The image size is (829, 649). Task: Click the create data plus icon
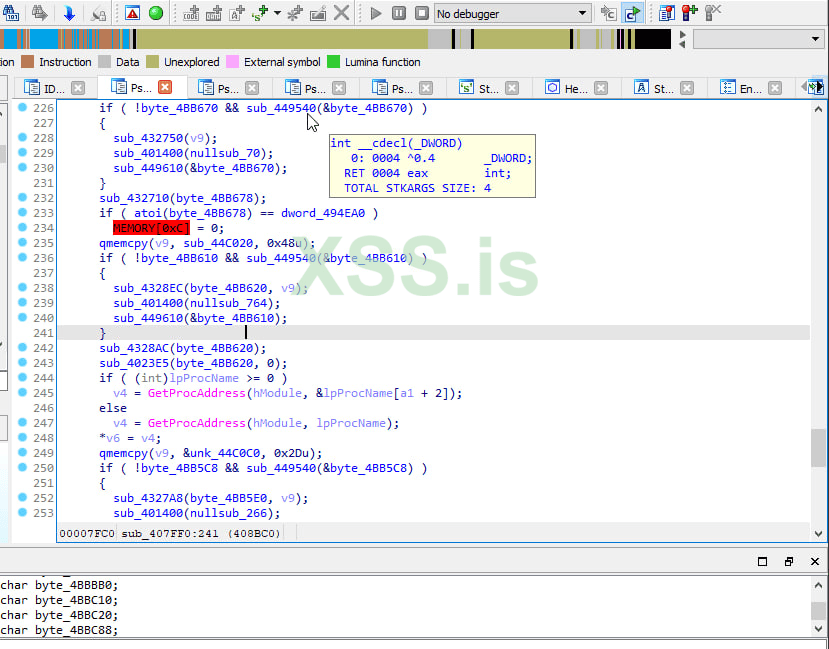(214, 13)
